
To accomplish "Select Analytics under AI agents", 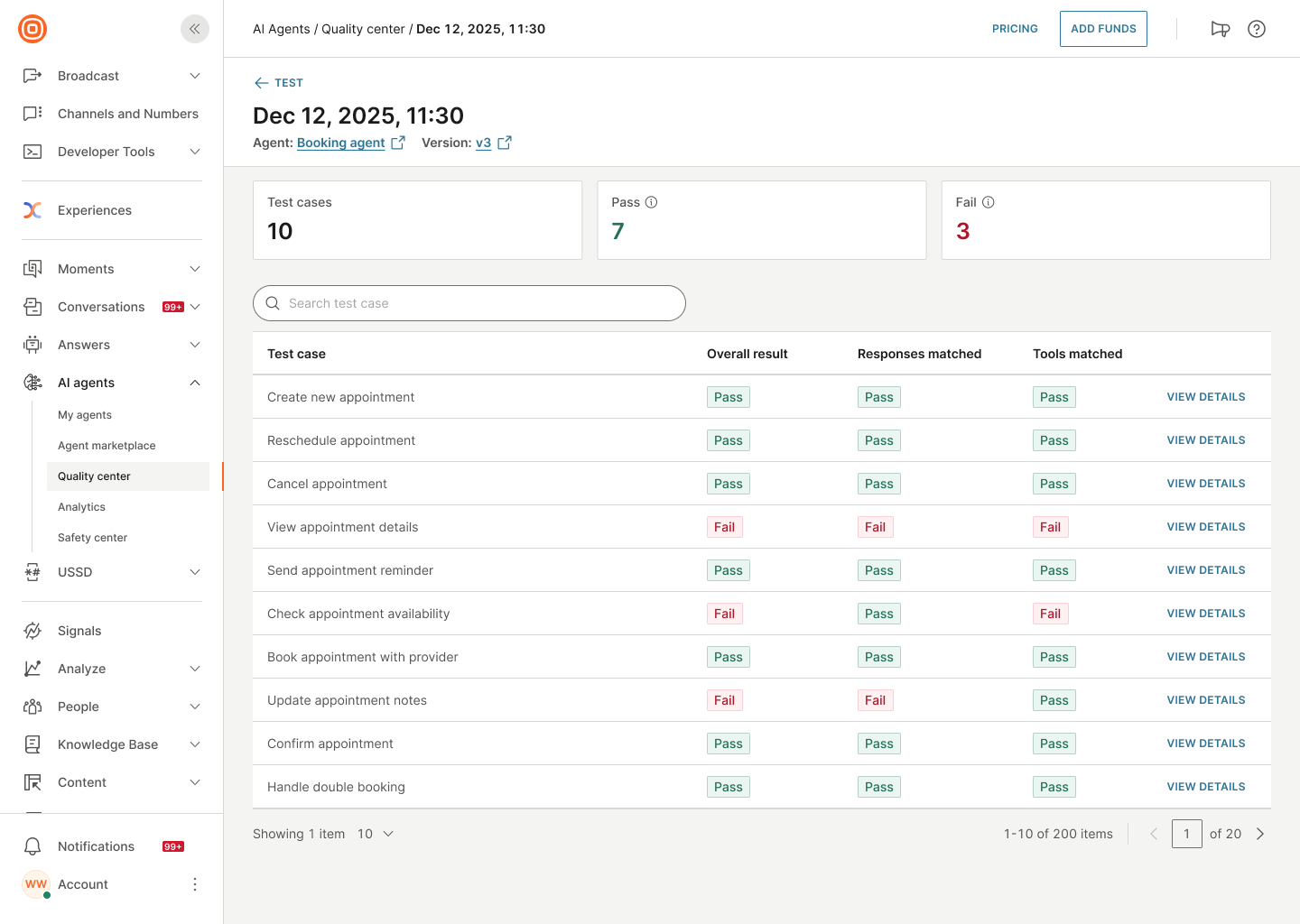I will [x=81, y=506].
